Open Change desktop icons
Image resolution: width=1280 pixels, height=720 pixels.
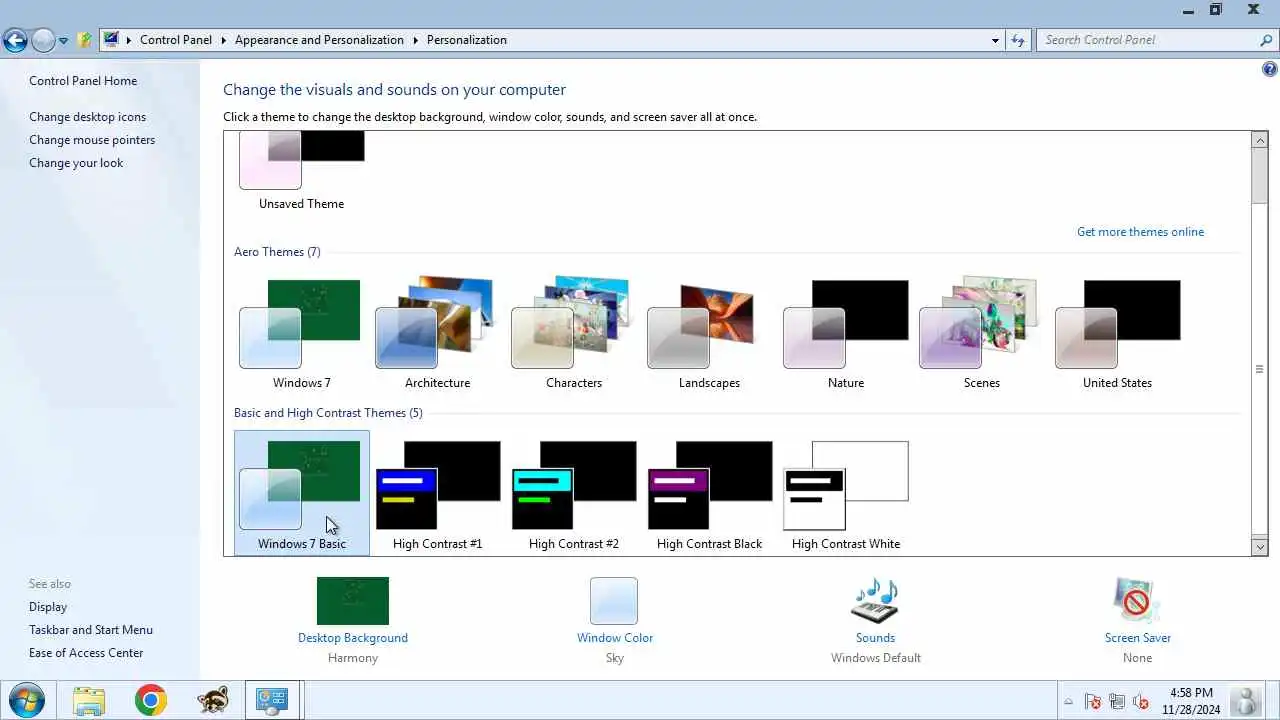coord(87,117)
